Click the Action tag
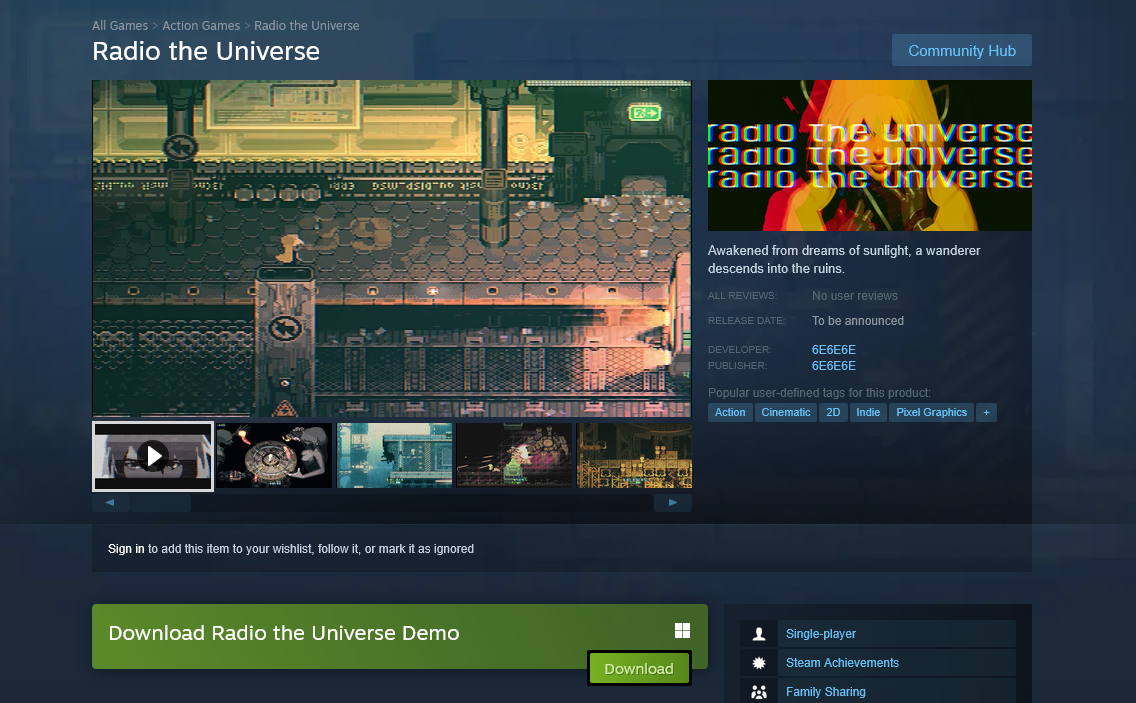This screenshot has width=1136, height=703. pos(730,412)
